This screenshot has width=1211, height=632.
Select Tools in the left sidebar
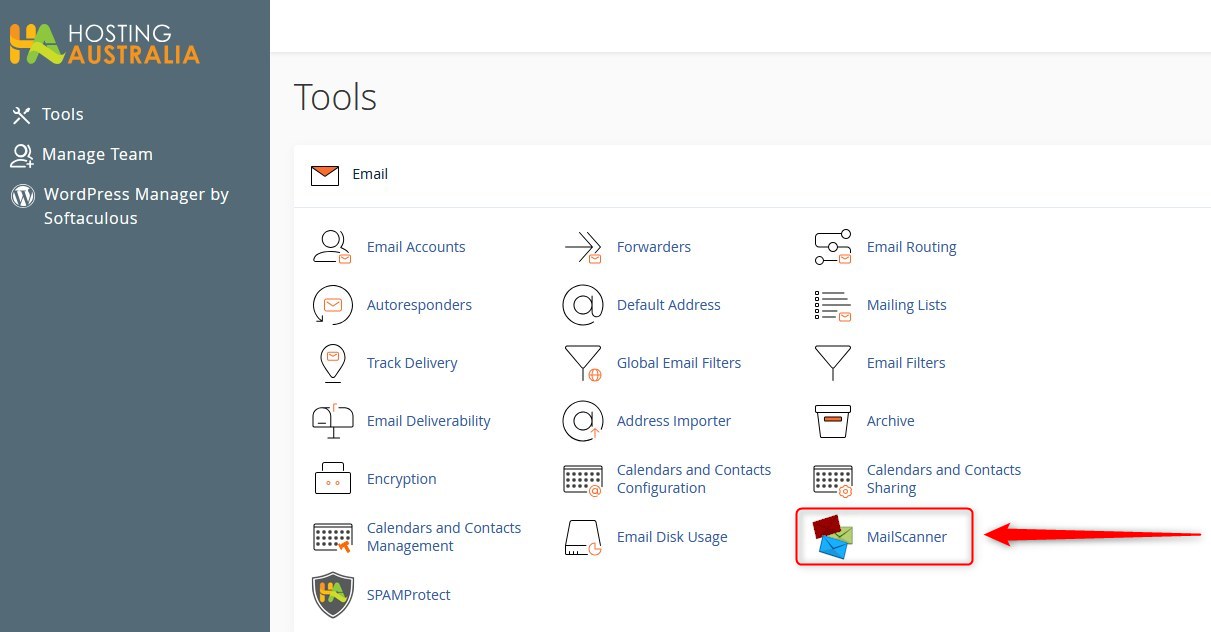click(x=62, y=115)
